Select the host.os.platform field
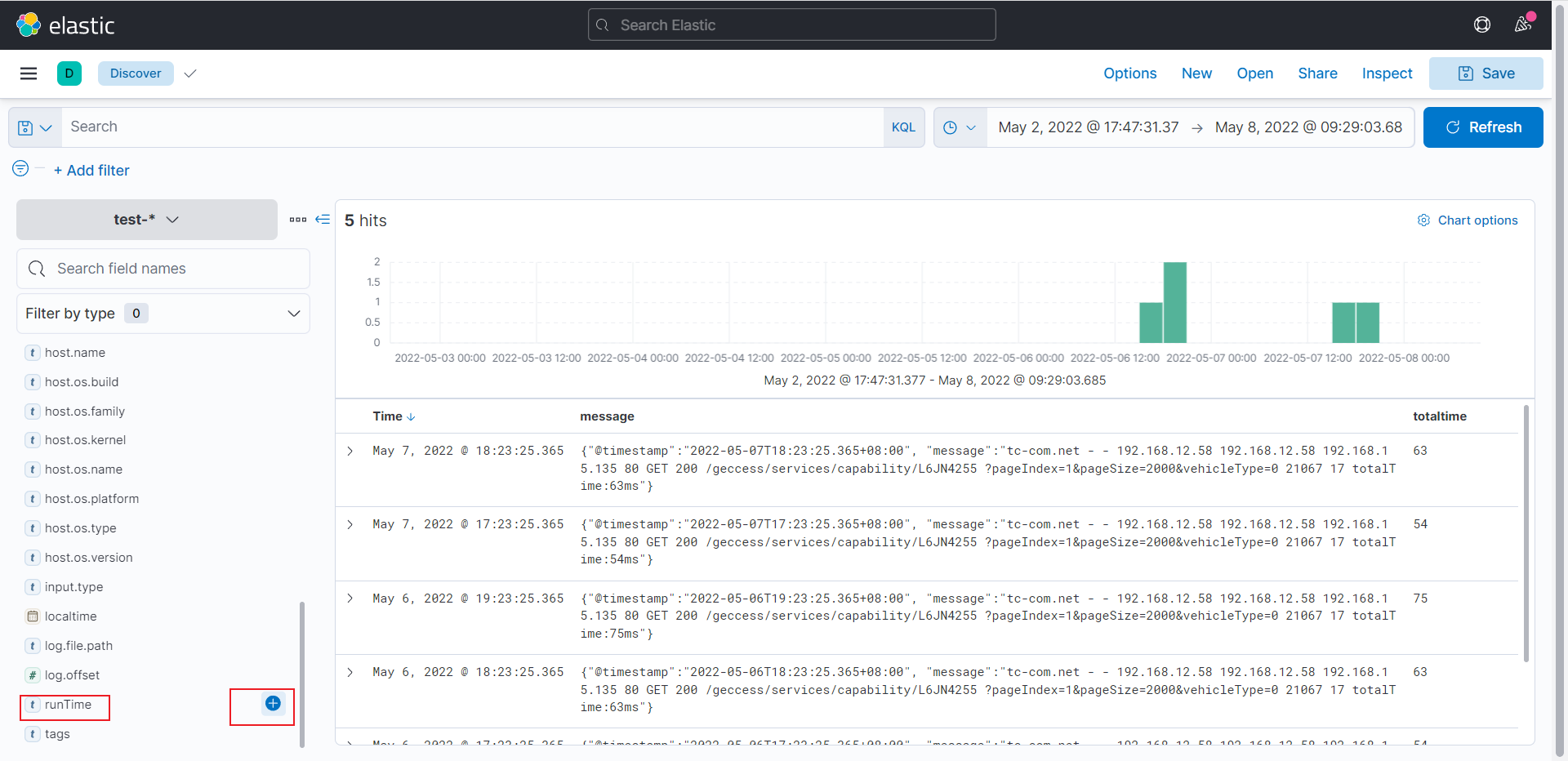Image resolution: width=1568 pixels, height=761 pixels. pyautogui.click(x=91, y=499)
